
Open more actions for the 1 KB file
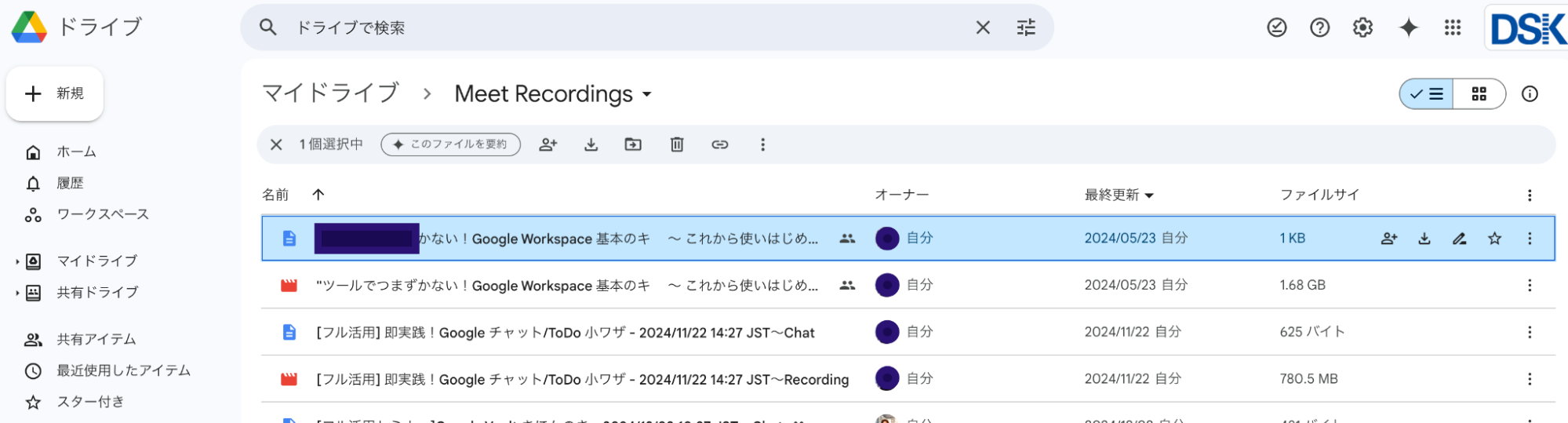(x=1530, y=239)
